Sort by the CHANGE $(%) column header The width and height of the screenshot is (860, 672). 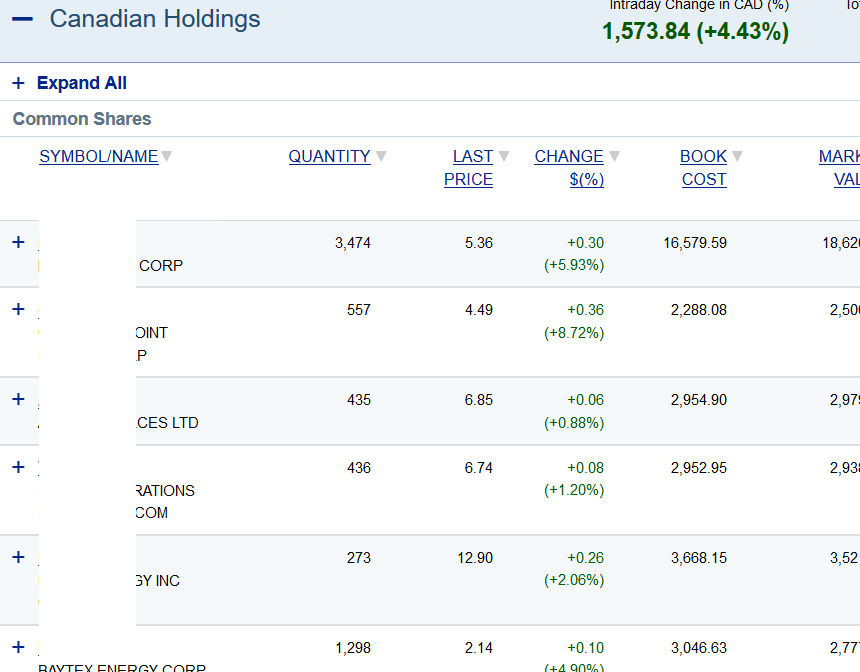tap(569, 168)
